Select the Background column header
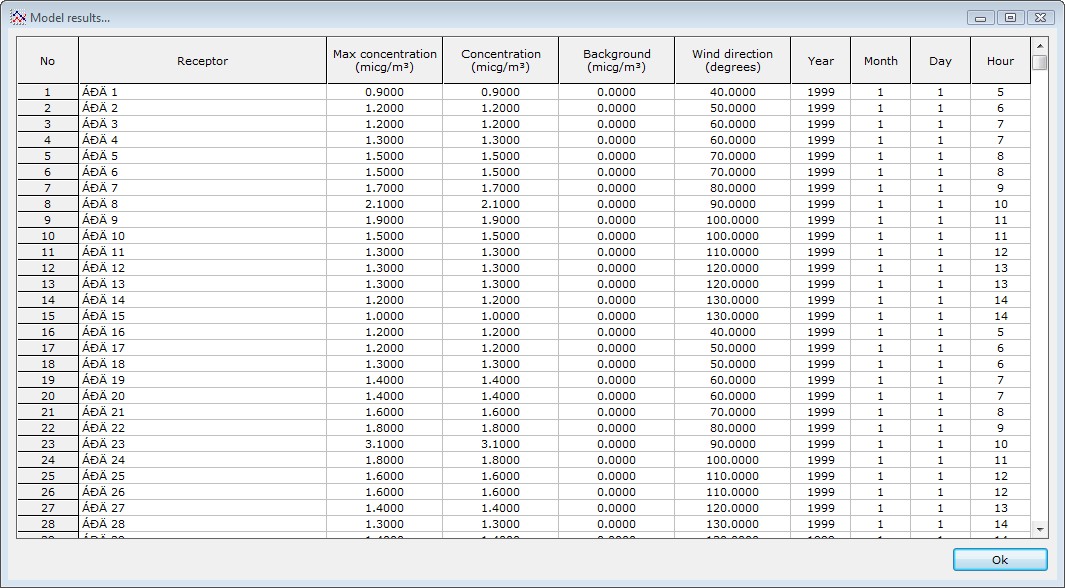 pyautogui.click(x=616, y=61)
